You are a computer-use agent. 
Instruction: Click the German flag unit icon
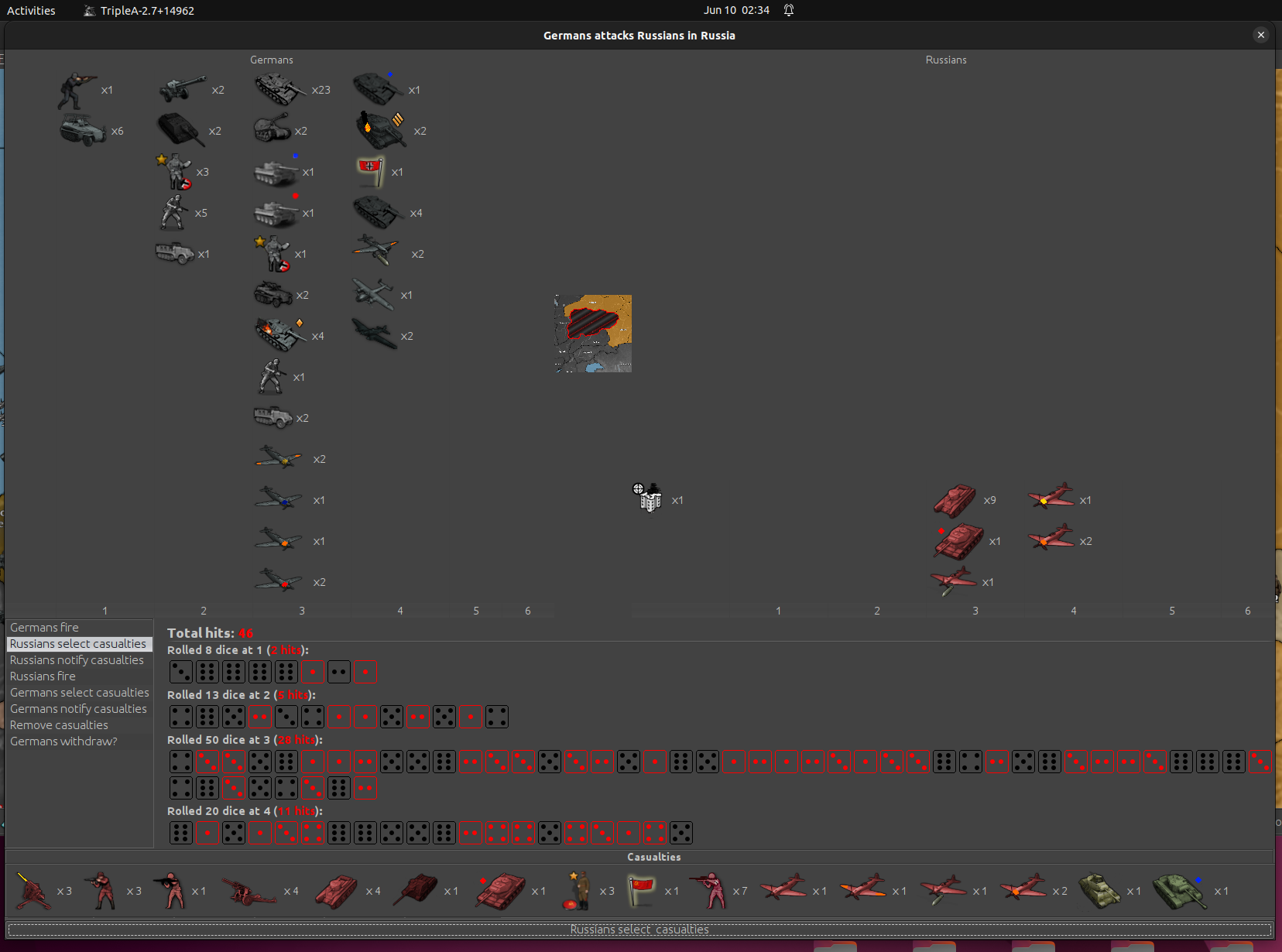point(371,172)
